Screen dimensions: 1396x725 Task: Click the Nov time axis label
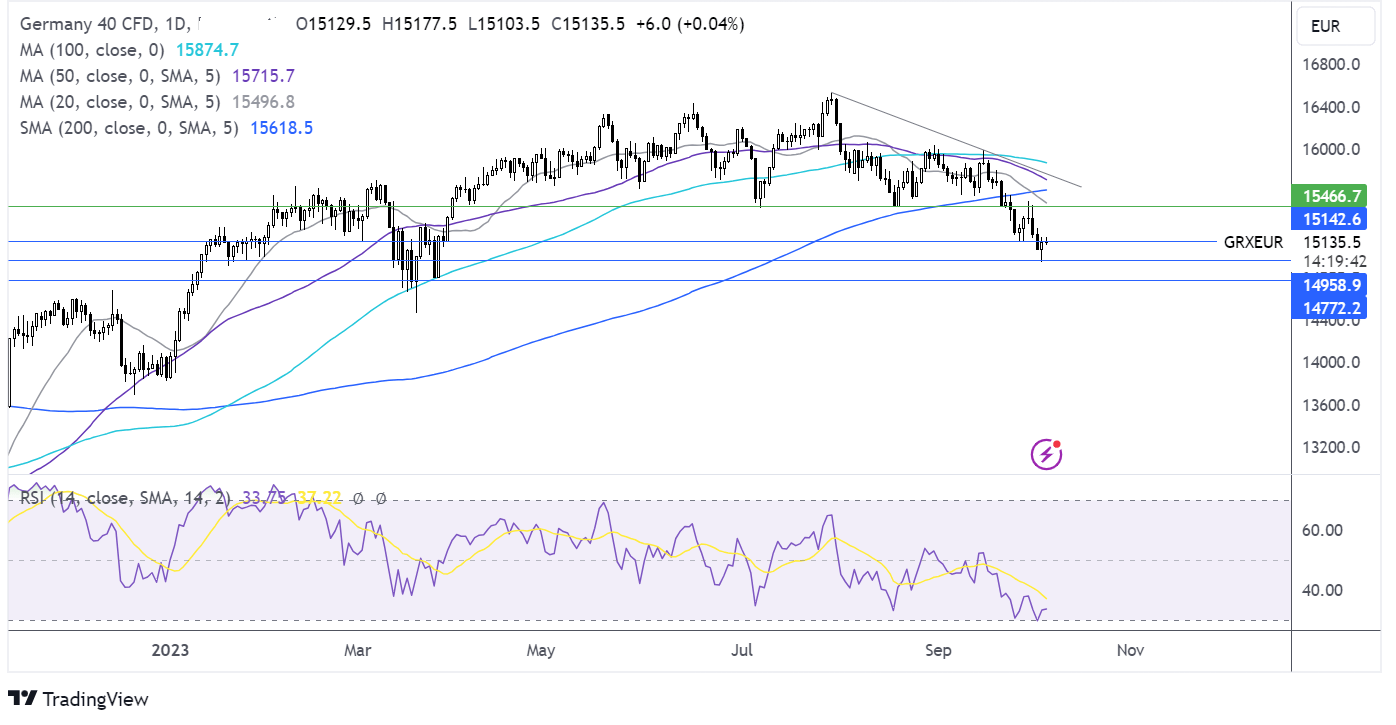[x=1130, y=650]
